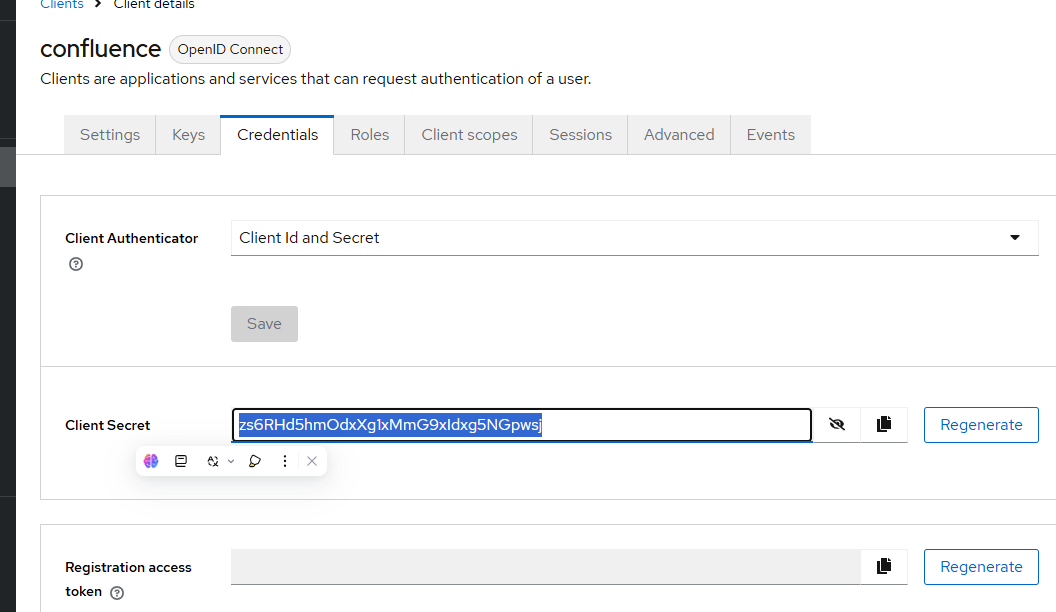Copy the Registration access token
1056x612 pixels.
[883, 567]
